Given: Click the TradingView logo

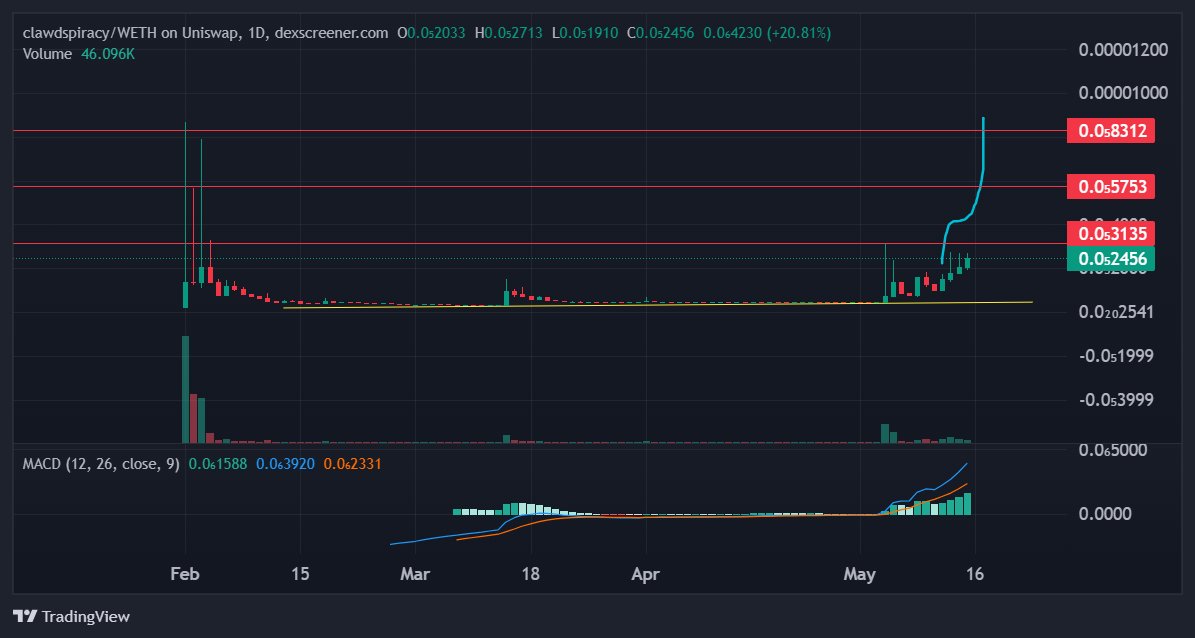Looking at the screenshot, I should pyautogui.click(x=72, y=616).
